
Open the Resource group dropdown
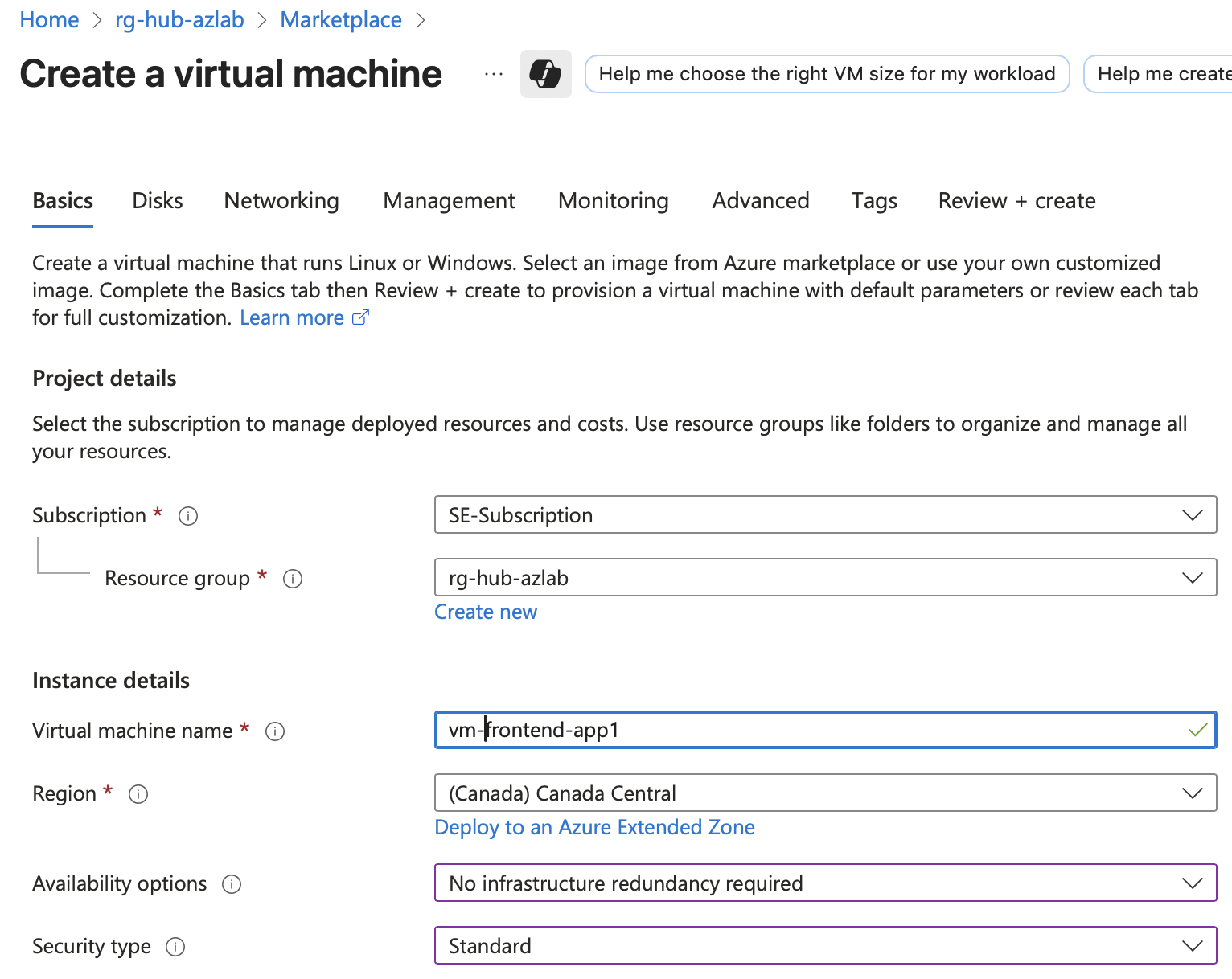pos(825,577)
